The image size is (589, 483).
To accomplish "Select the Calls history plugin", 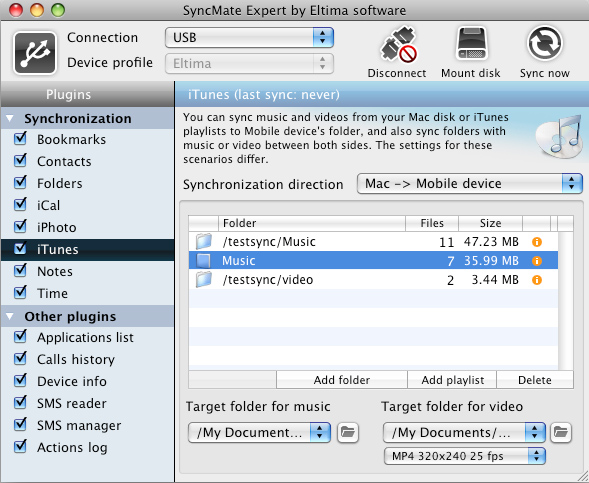I will pos(76,359).
